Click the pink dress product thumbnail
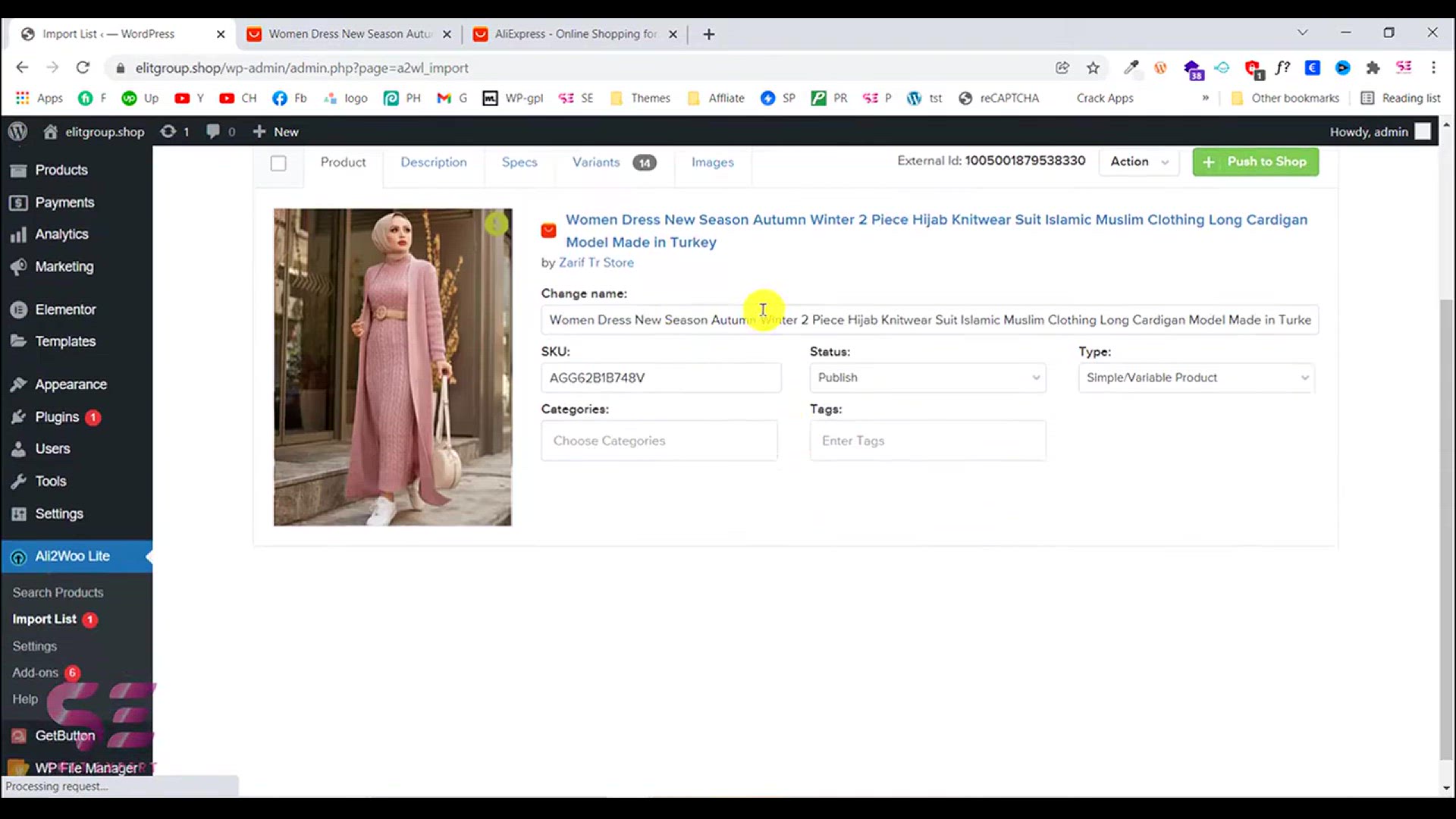 393,367
